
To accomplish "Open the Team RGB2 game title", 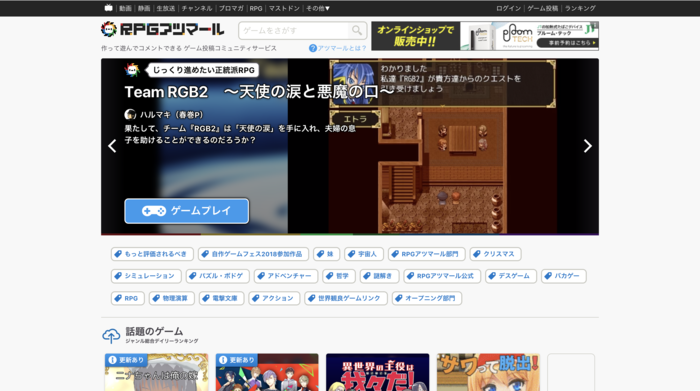I will pos(259,92).
